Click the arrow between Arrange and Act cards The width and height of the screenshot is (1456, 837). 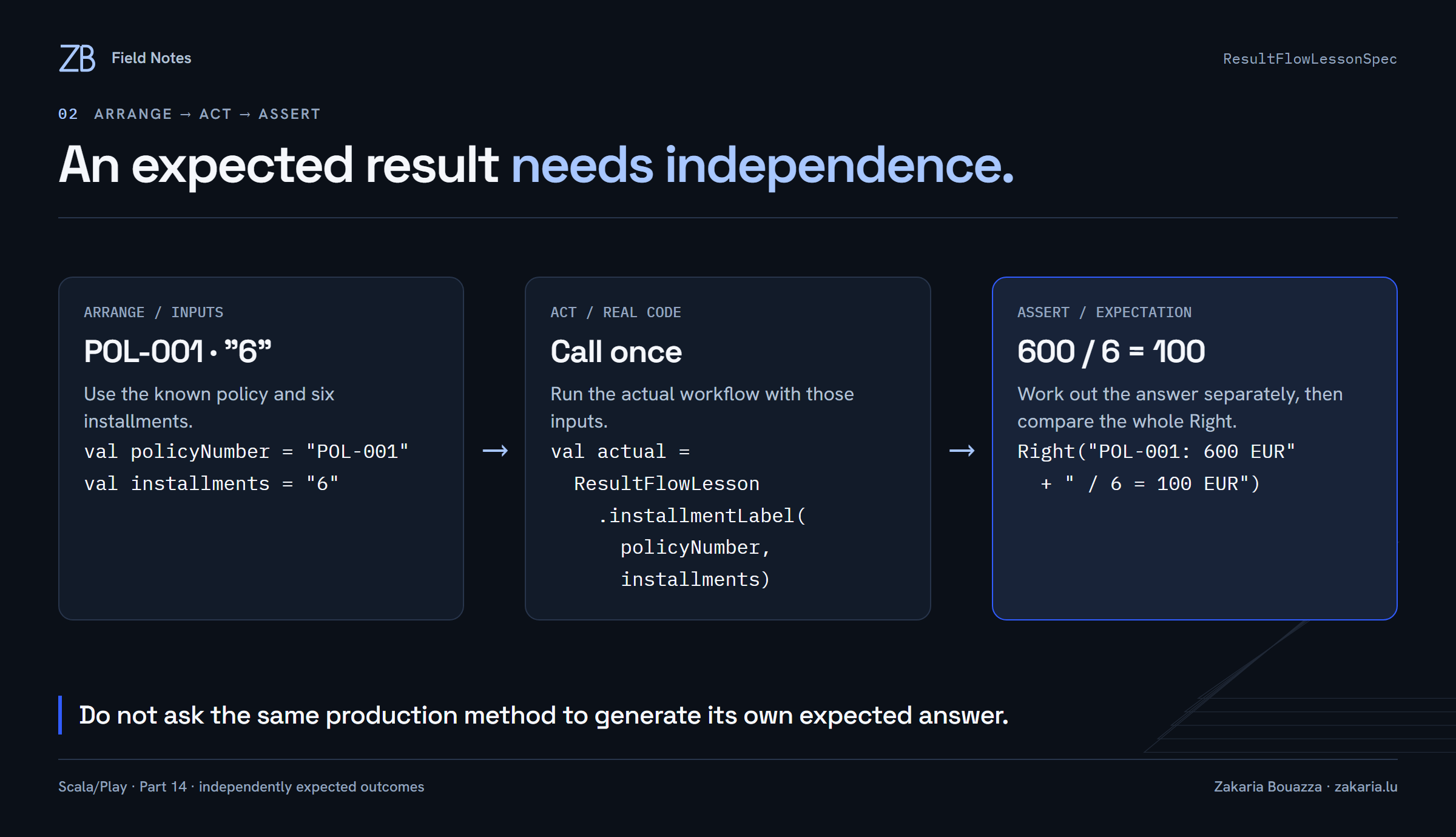(x=495, y=451)
